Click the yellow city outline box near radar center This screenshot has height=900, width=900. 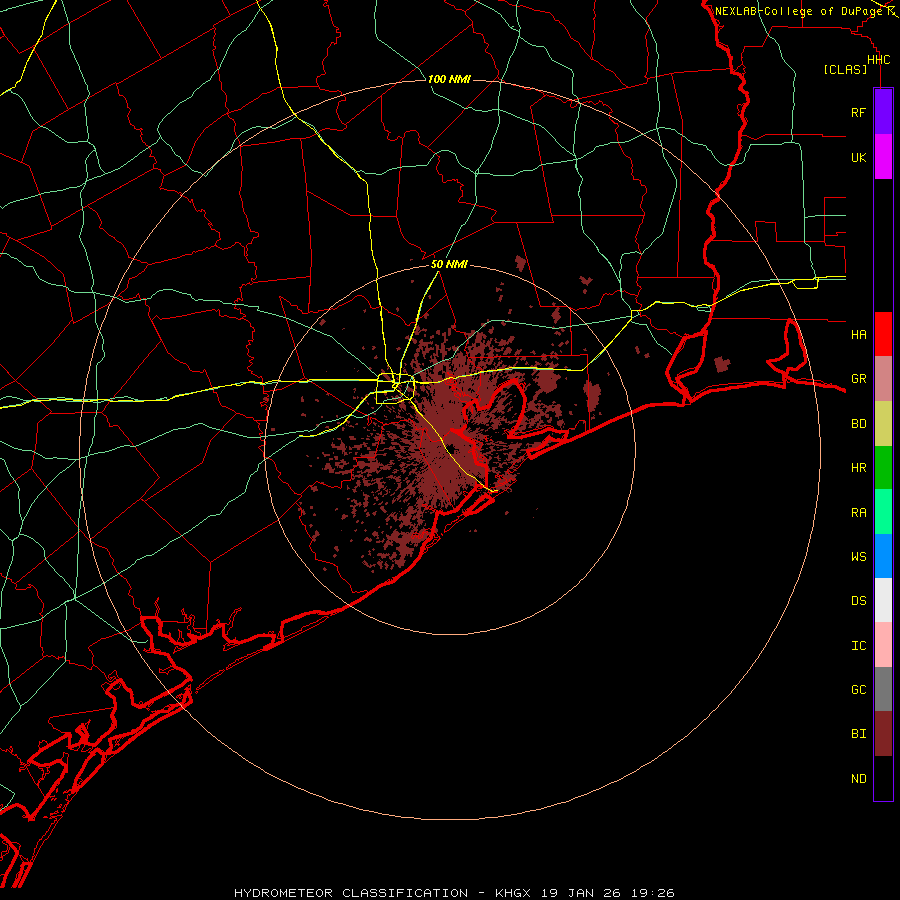point(395,388)
